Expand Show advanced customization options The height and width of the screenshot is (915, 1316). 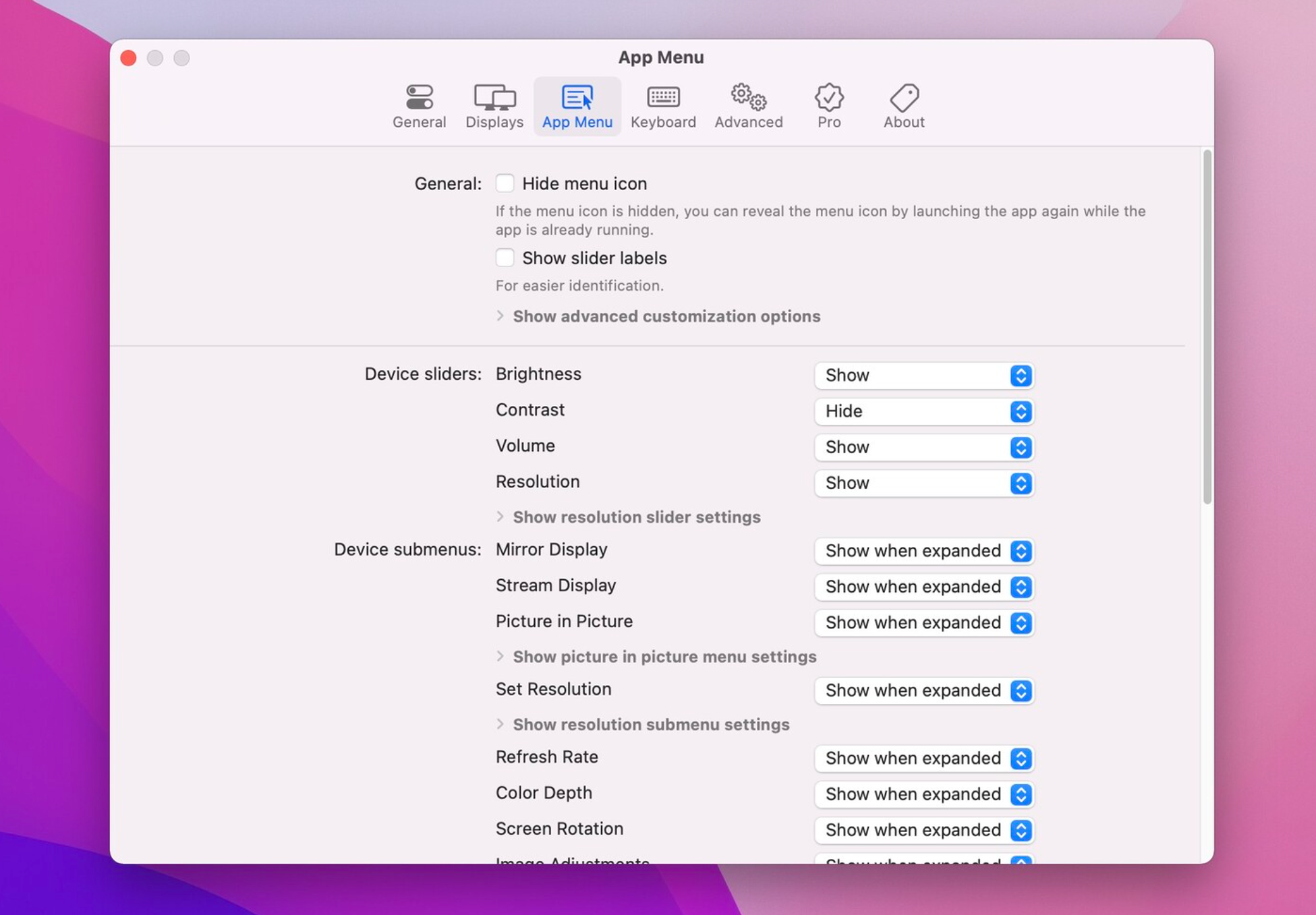pyautogui.click(x=658, y=316)
